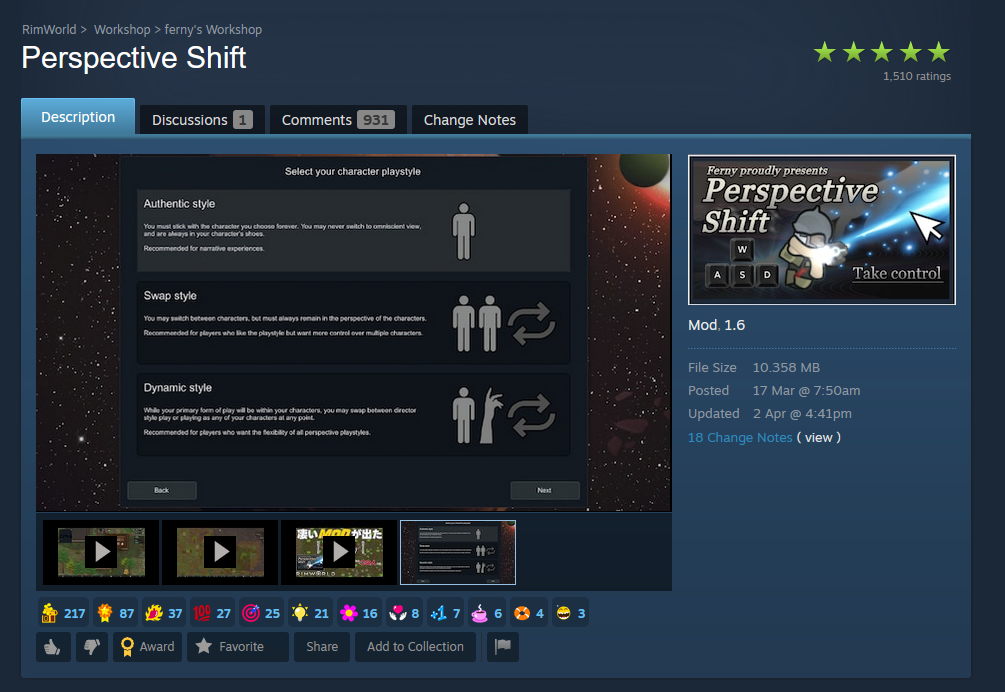Click the laughing face reaction with count 3
Viewport: 1005px width, 692px height.
570,613
